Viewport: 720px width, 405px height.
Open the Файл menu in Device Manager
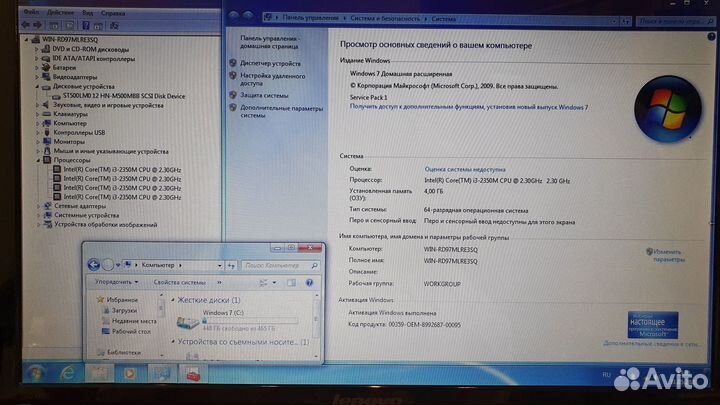pos(31,12)
